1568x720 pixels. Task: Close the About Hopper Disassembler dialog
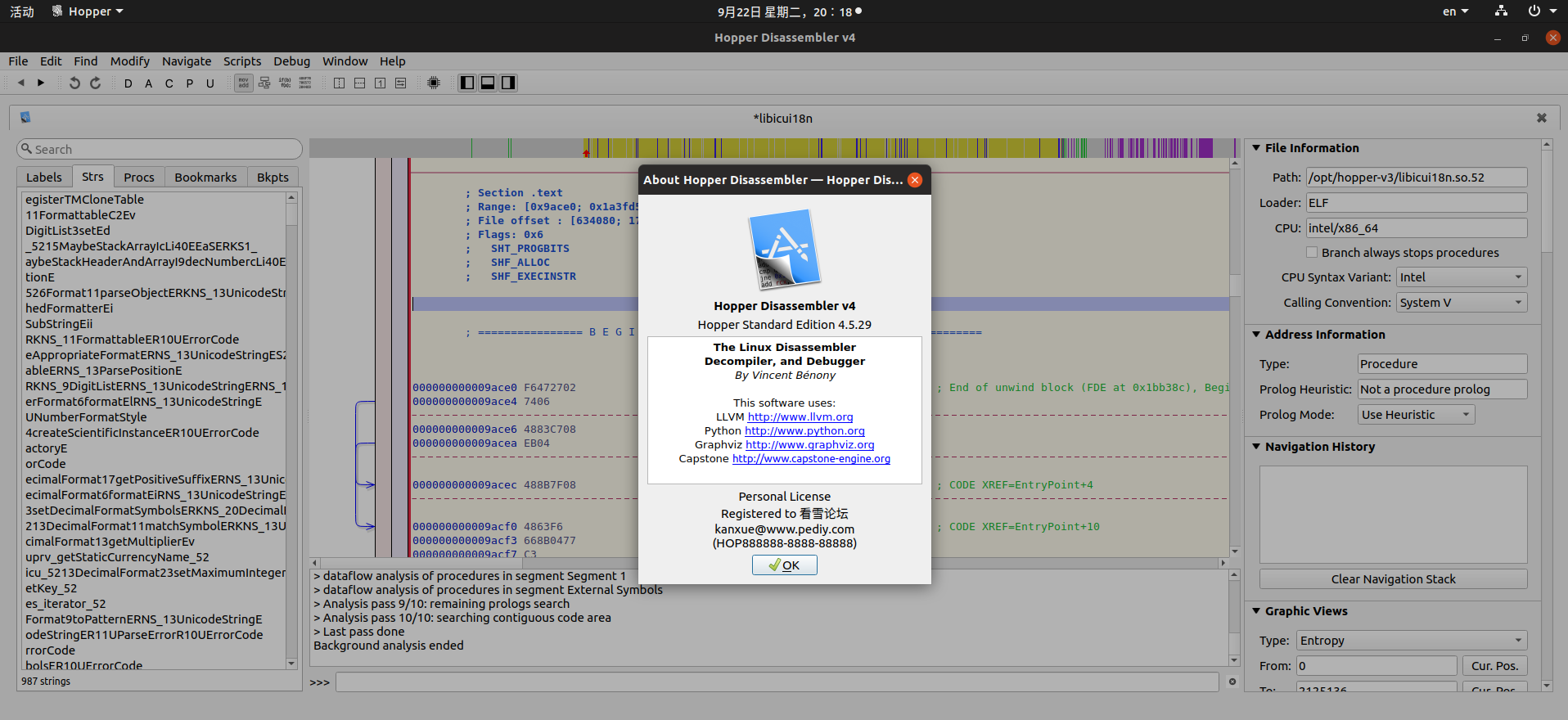click(915, 180)
